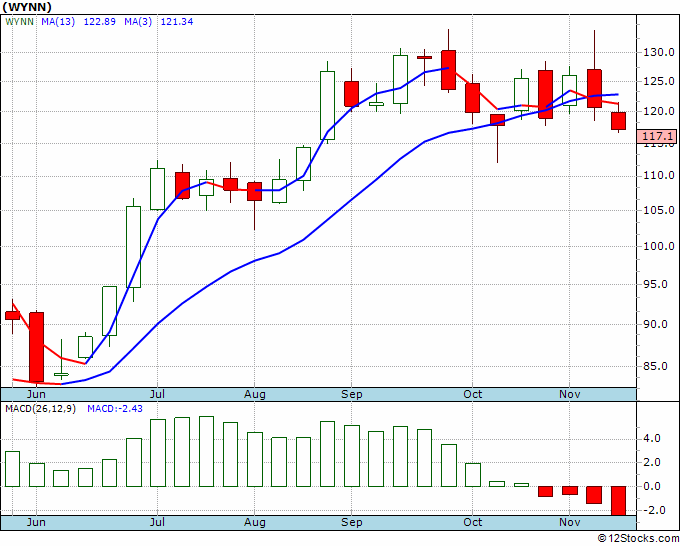This screenshot has width=680, height=546.
Task: Select the MACD:-2.43 value readout
Action: pyautogui.click(x=115, y=409)
